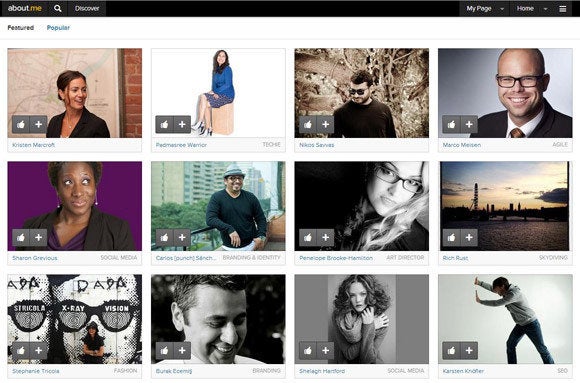This screenshot has height=383, width=580.
Task: Click the search magnifier icon
Action: point(58,9)
